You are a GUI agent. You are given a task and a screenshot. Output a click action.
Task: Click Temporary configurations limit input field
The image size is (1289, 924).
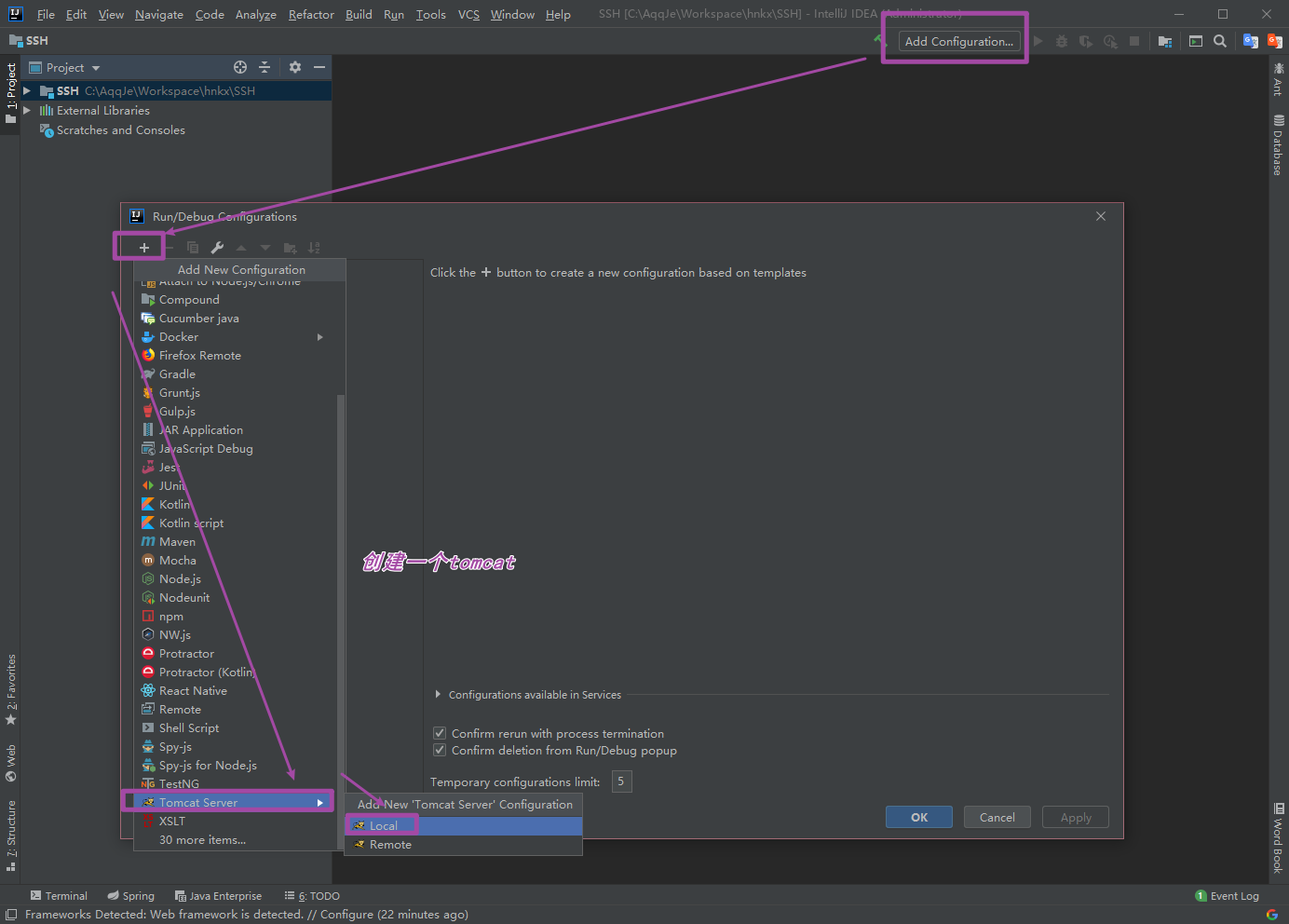621,781
